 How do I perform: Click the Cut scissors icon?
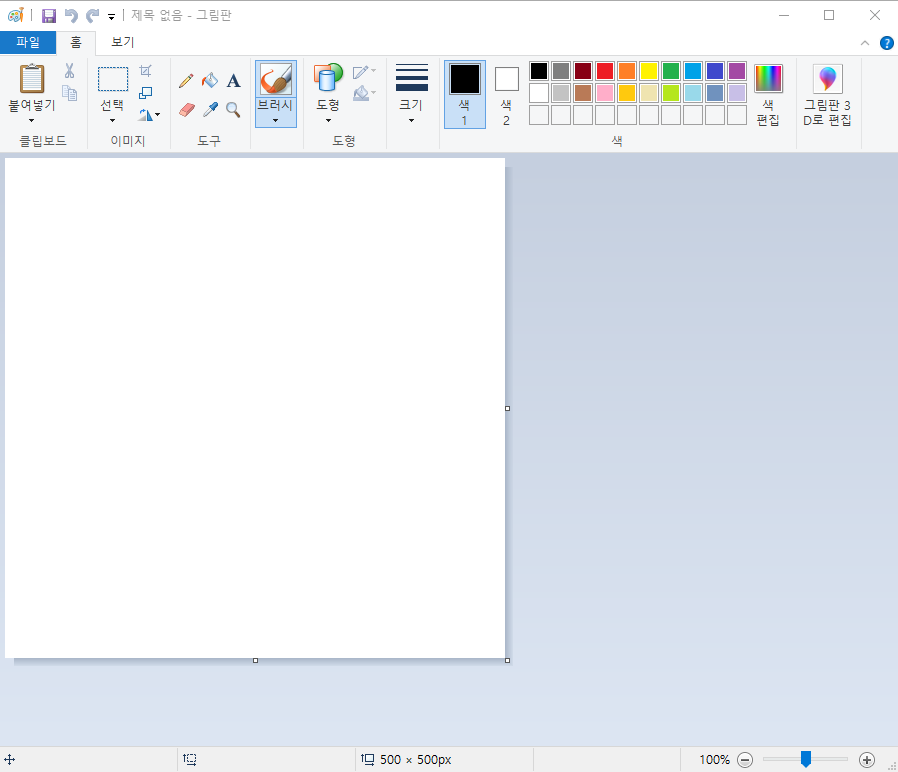click(69, 70)
